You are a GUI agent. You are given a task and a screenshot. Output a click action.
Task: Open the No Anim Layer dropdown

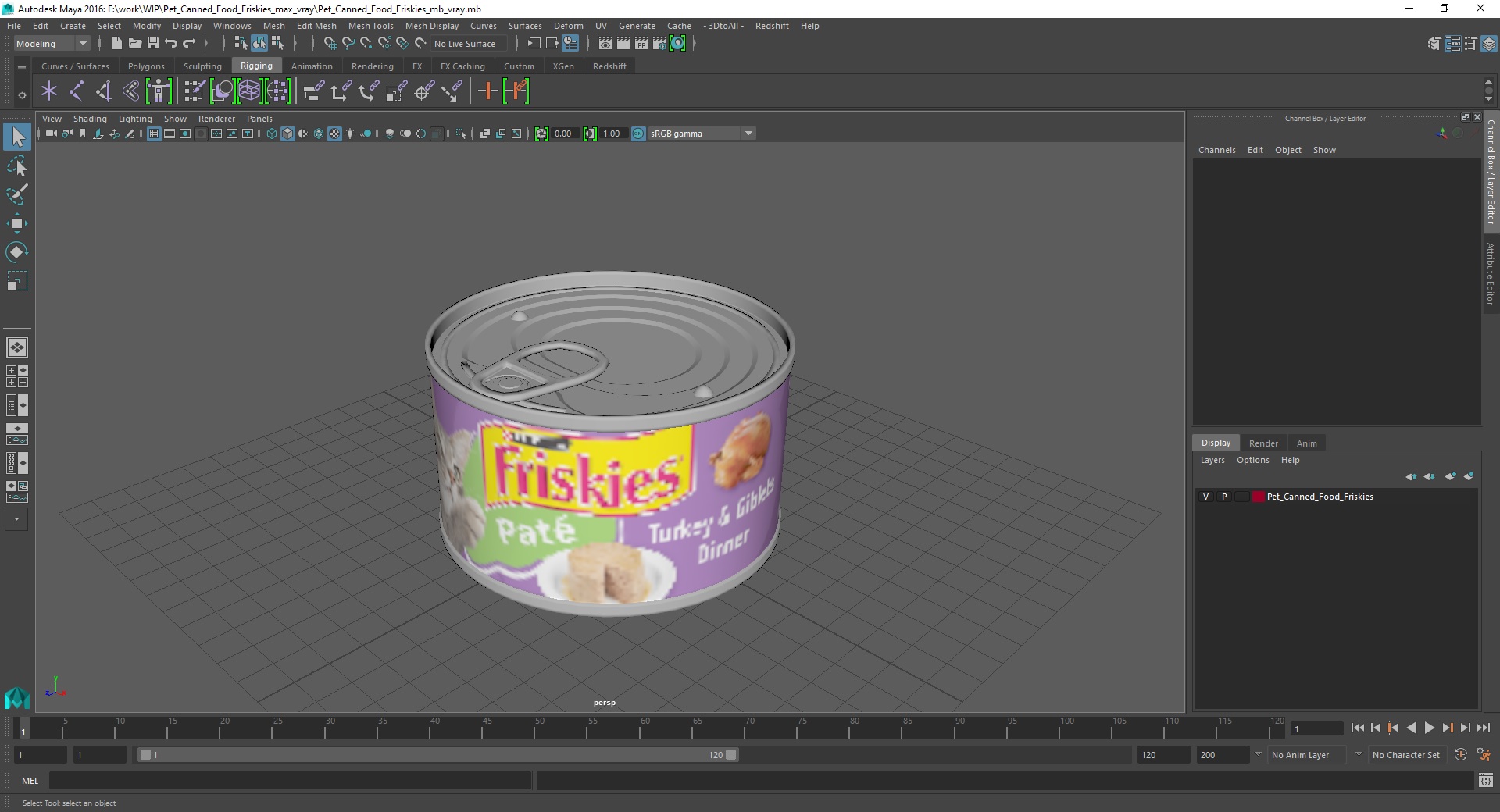click(x=1307, y=755)
